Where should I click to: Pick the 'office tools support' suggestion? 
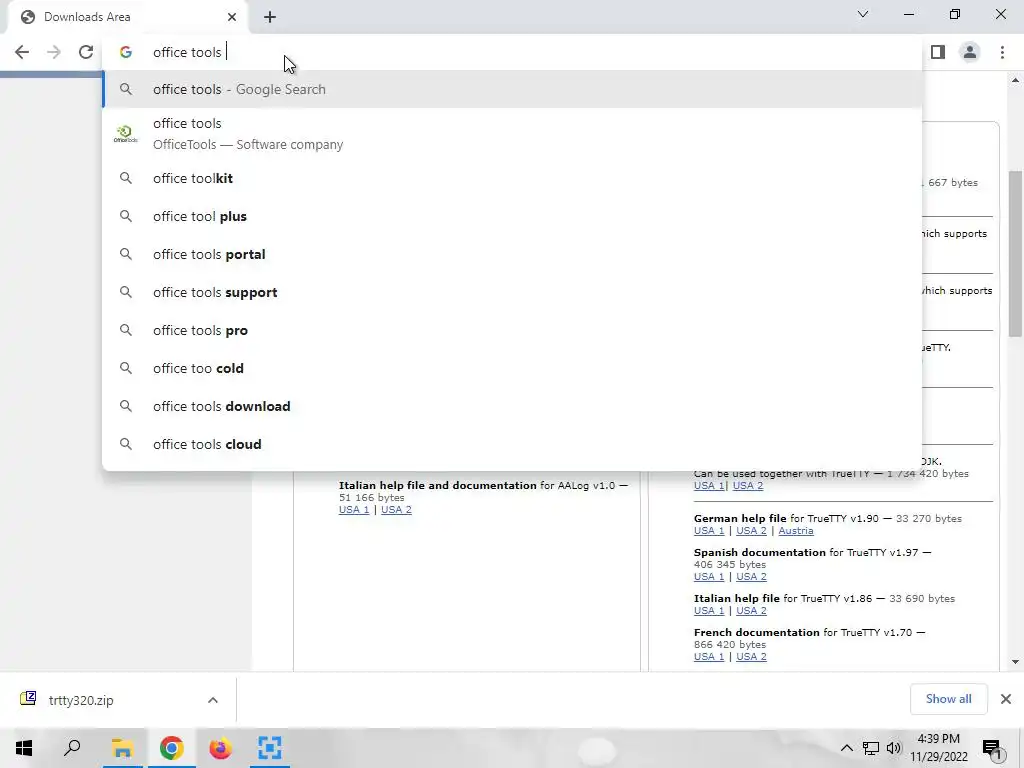coord(512,292)
